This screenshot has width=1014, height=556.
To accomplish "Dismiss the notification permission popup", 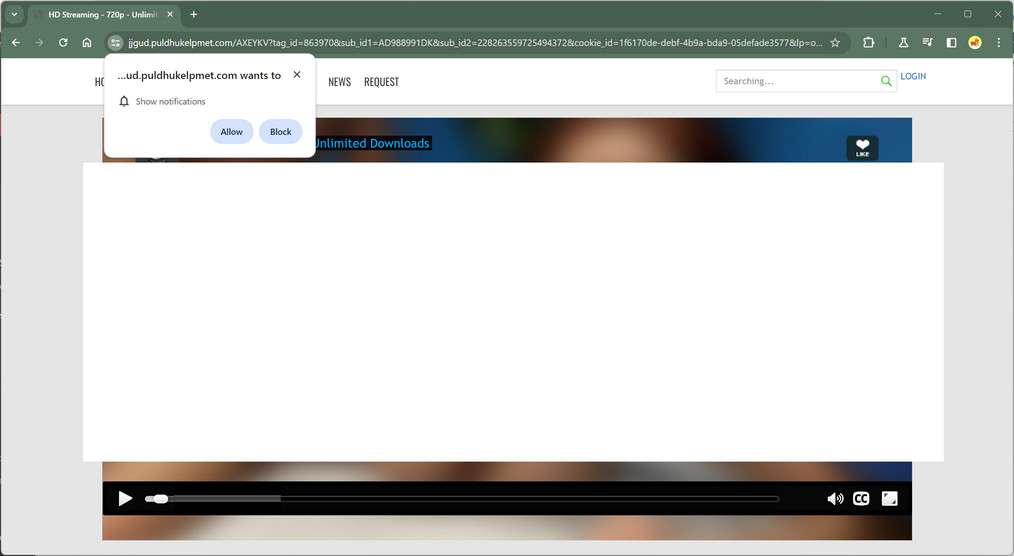I will tap(297, 74).
